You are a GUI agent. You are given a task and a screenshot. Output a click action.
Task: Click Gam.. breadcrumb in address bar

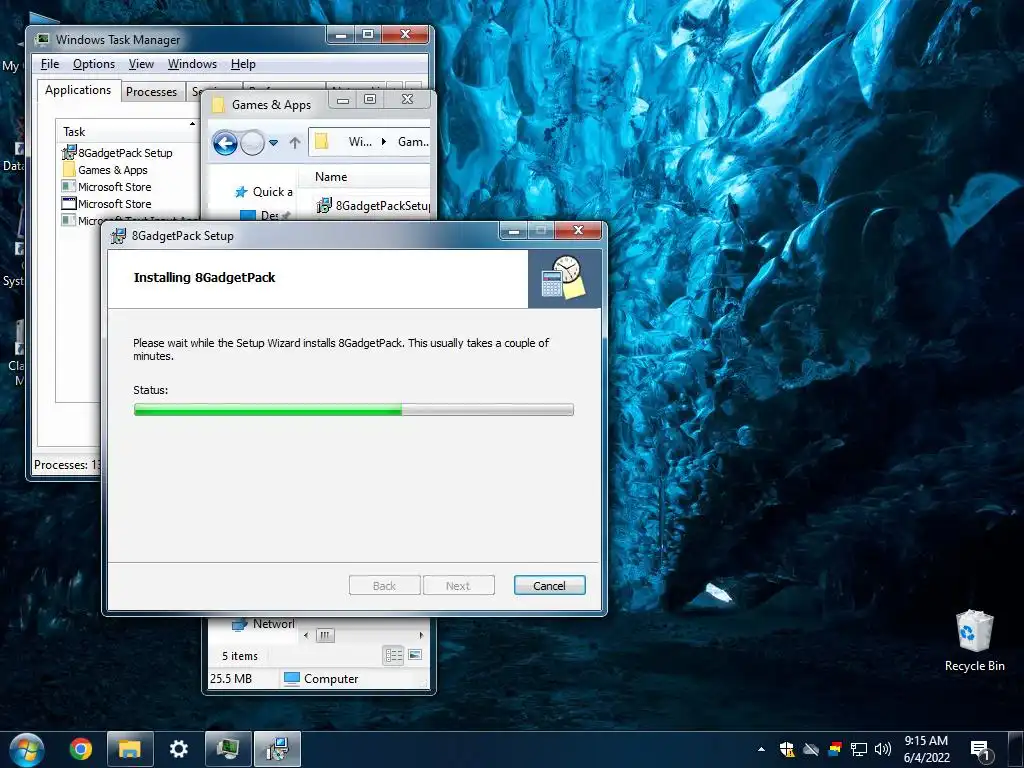tap(413, 142)
